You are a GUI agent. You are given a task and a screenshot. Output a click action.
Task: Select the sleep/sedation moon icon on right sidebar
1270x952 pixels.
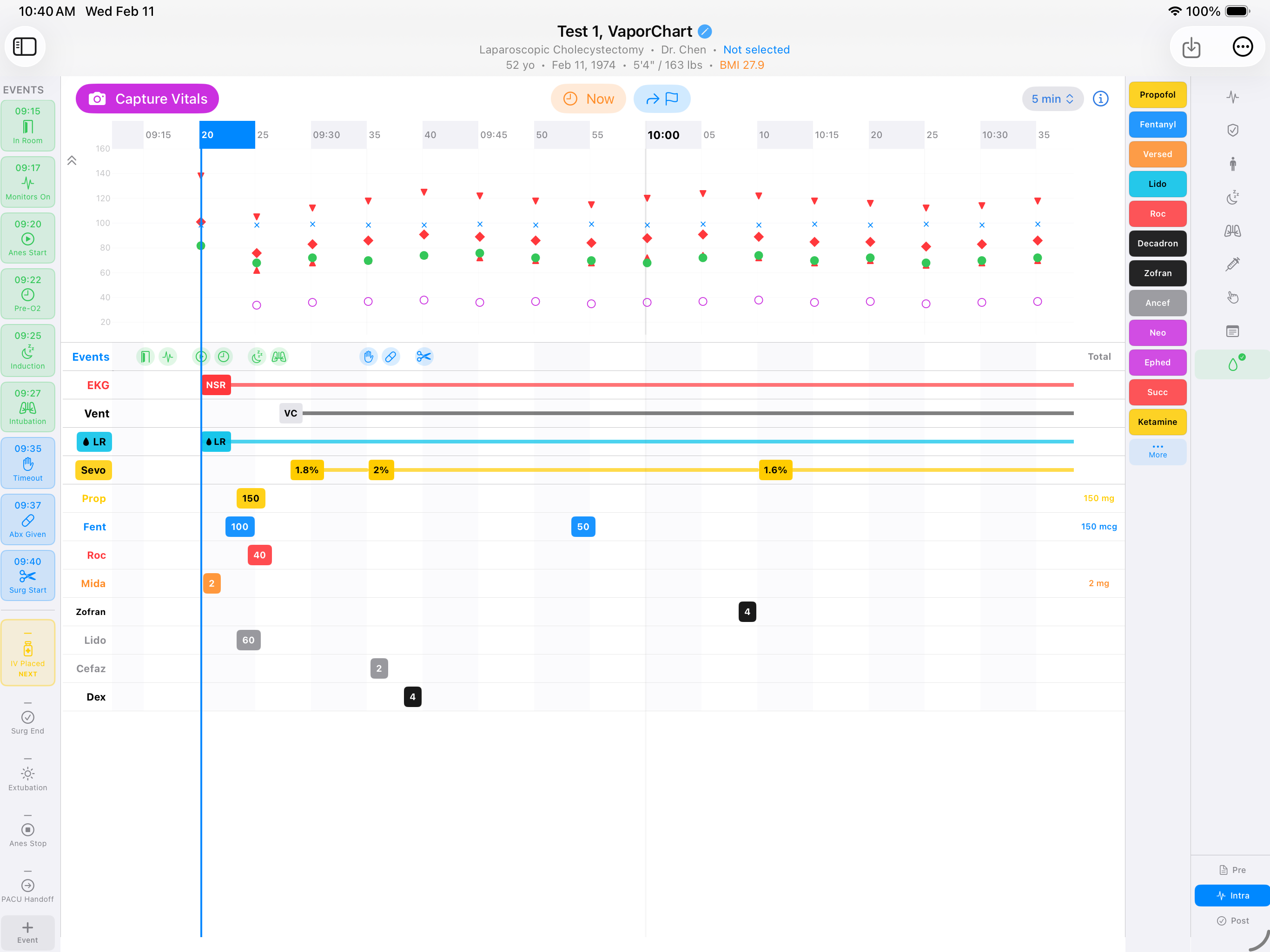[1233, 198]
